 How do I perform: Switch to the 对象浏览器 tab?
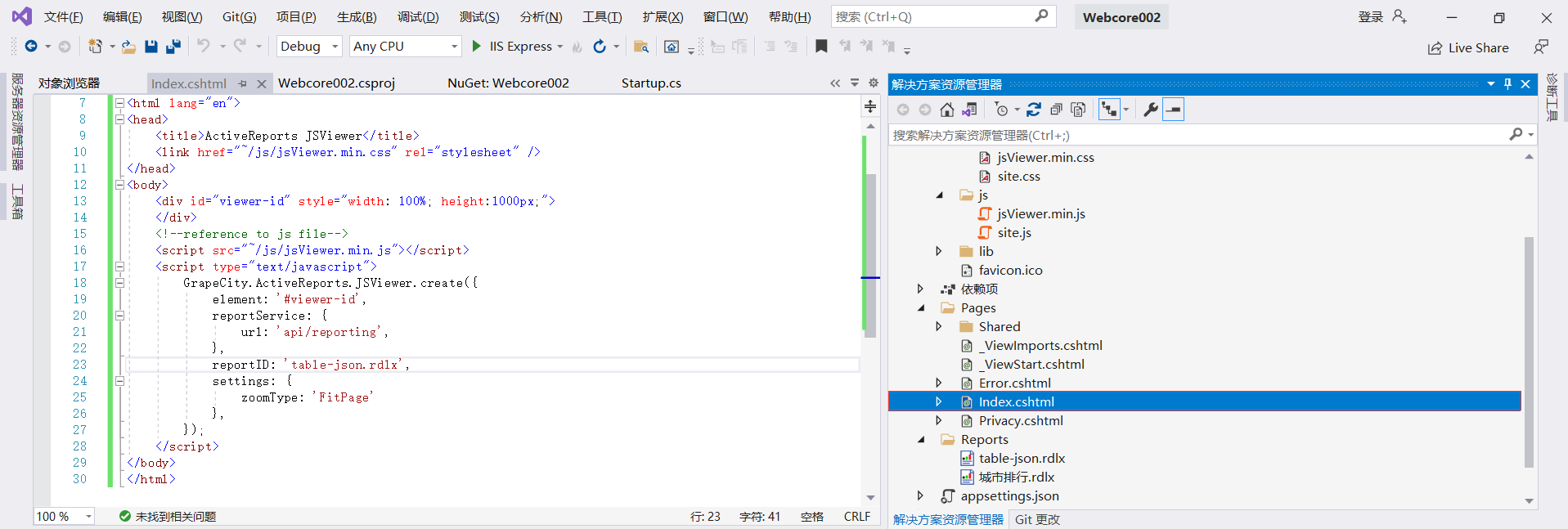[69, 83]
